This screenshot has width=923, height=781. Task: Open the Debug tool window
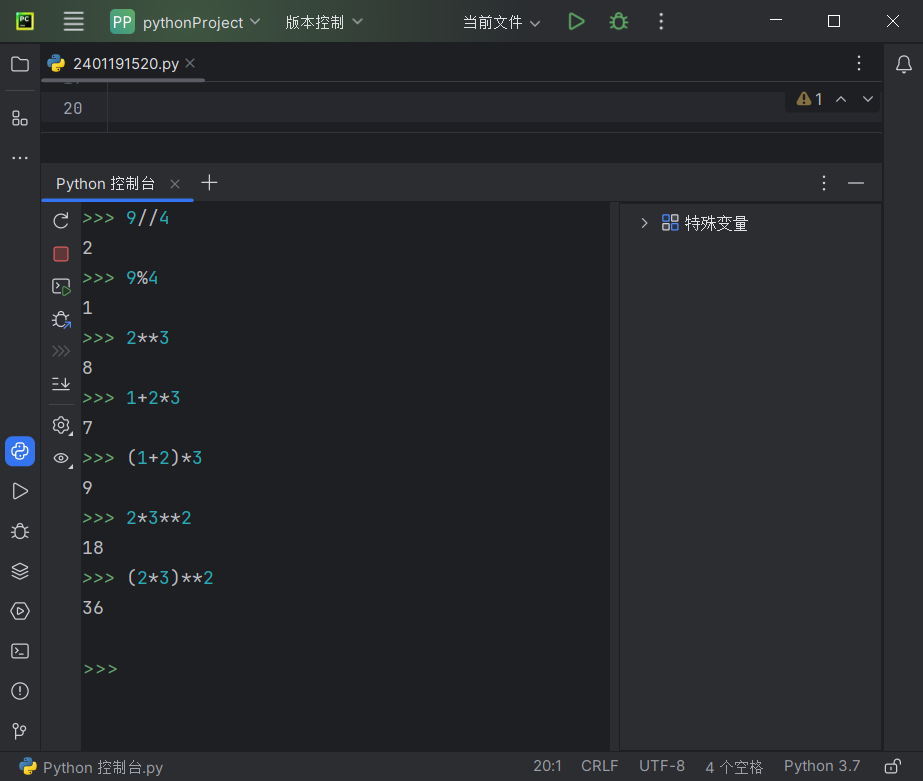[x=20, y=531]
